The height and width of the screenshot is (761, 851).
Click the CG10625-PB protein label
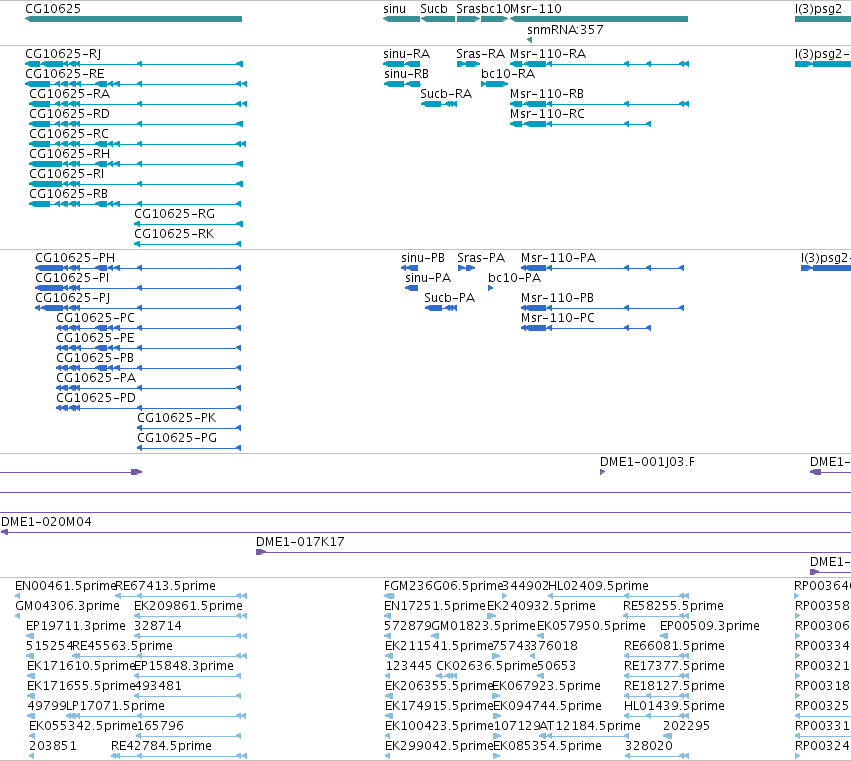95,358
